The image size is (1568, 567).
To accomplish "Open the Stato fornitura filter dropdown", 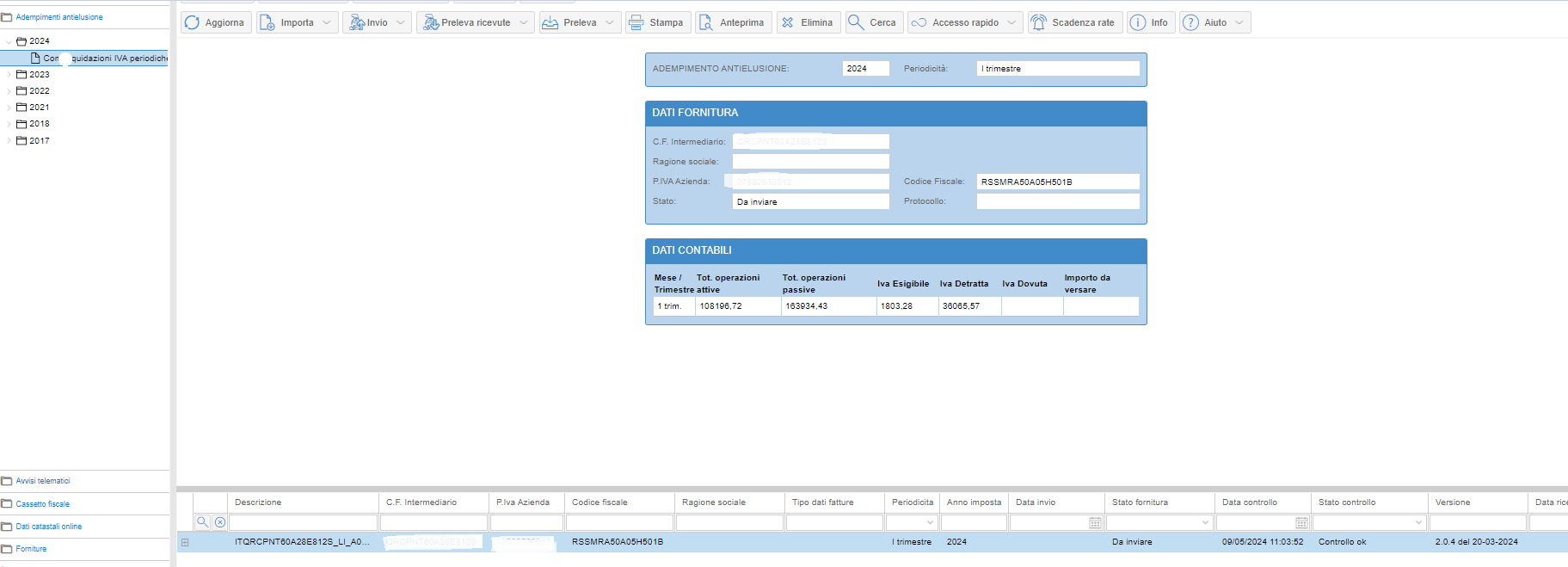I will (x=1204, y=522).
